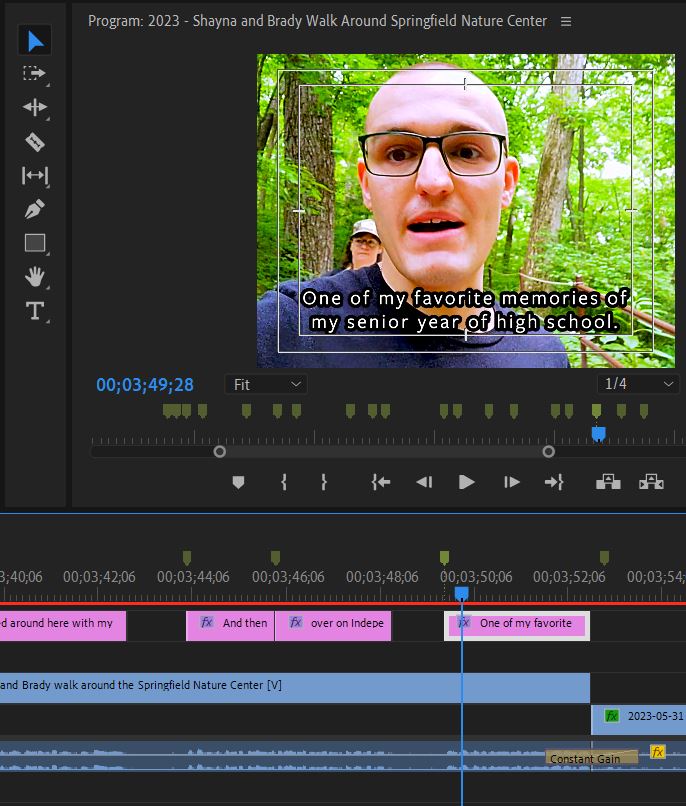This screenshot has width=686, height=806.
Task: Select the 'around here with my' caption clip
Action: point(63,626)
